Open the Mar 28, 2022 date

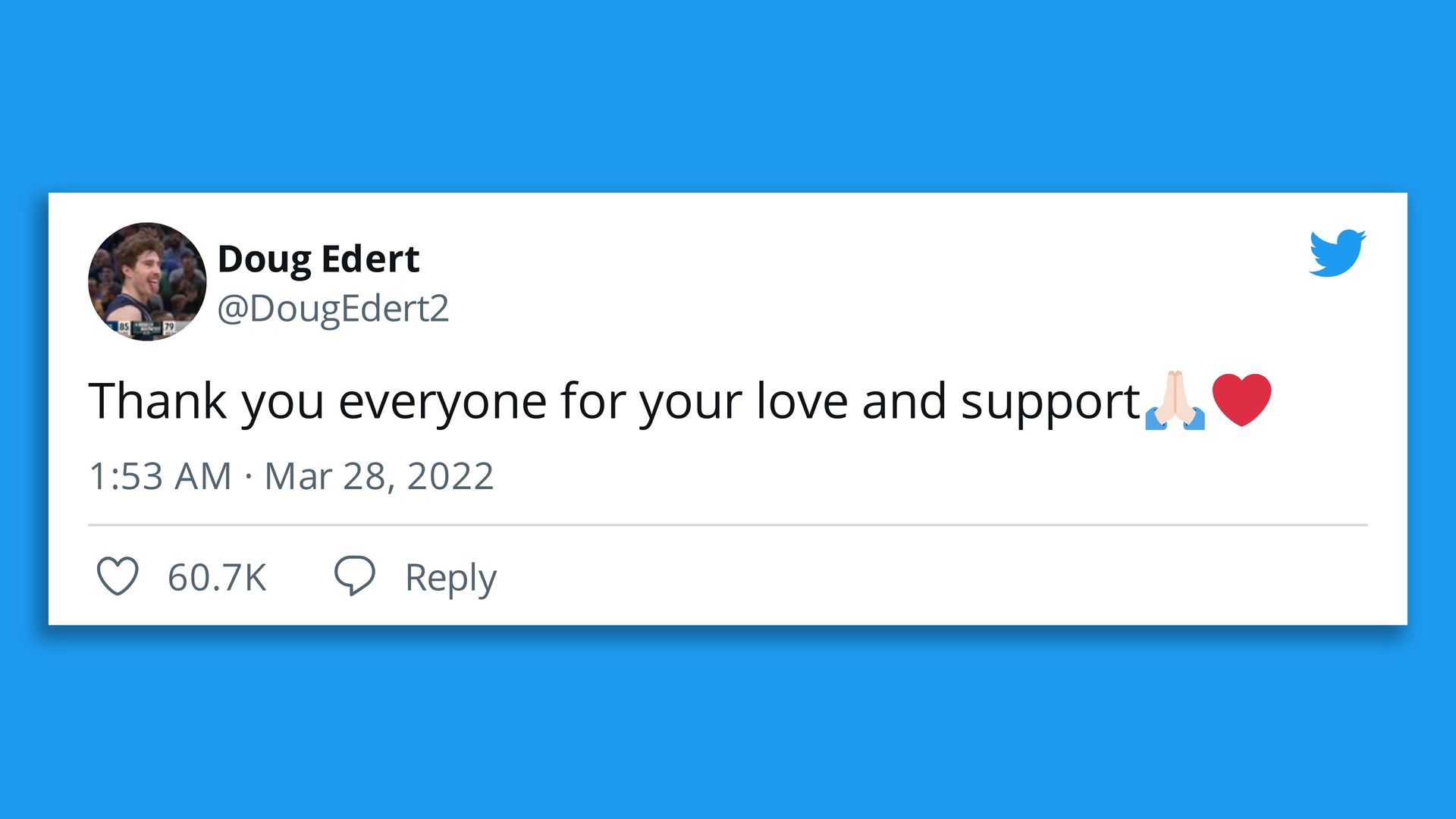(x=378, y=477)
